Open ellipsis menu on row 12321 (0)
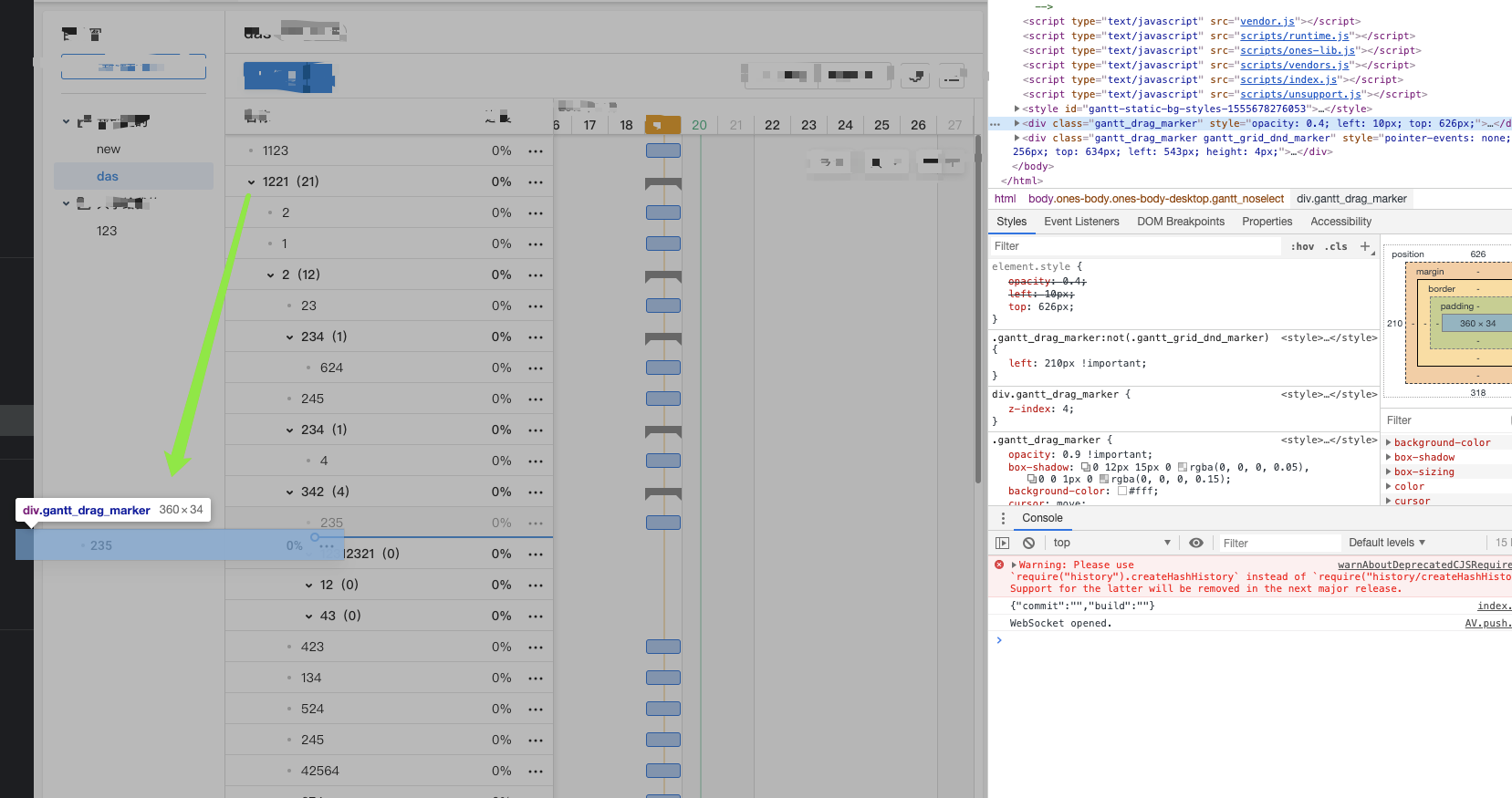The width and height of the screenshot is (1512, 798). pos(536,554)
